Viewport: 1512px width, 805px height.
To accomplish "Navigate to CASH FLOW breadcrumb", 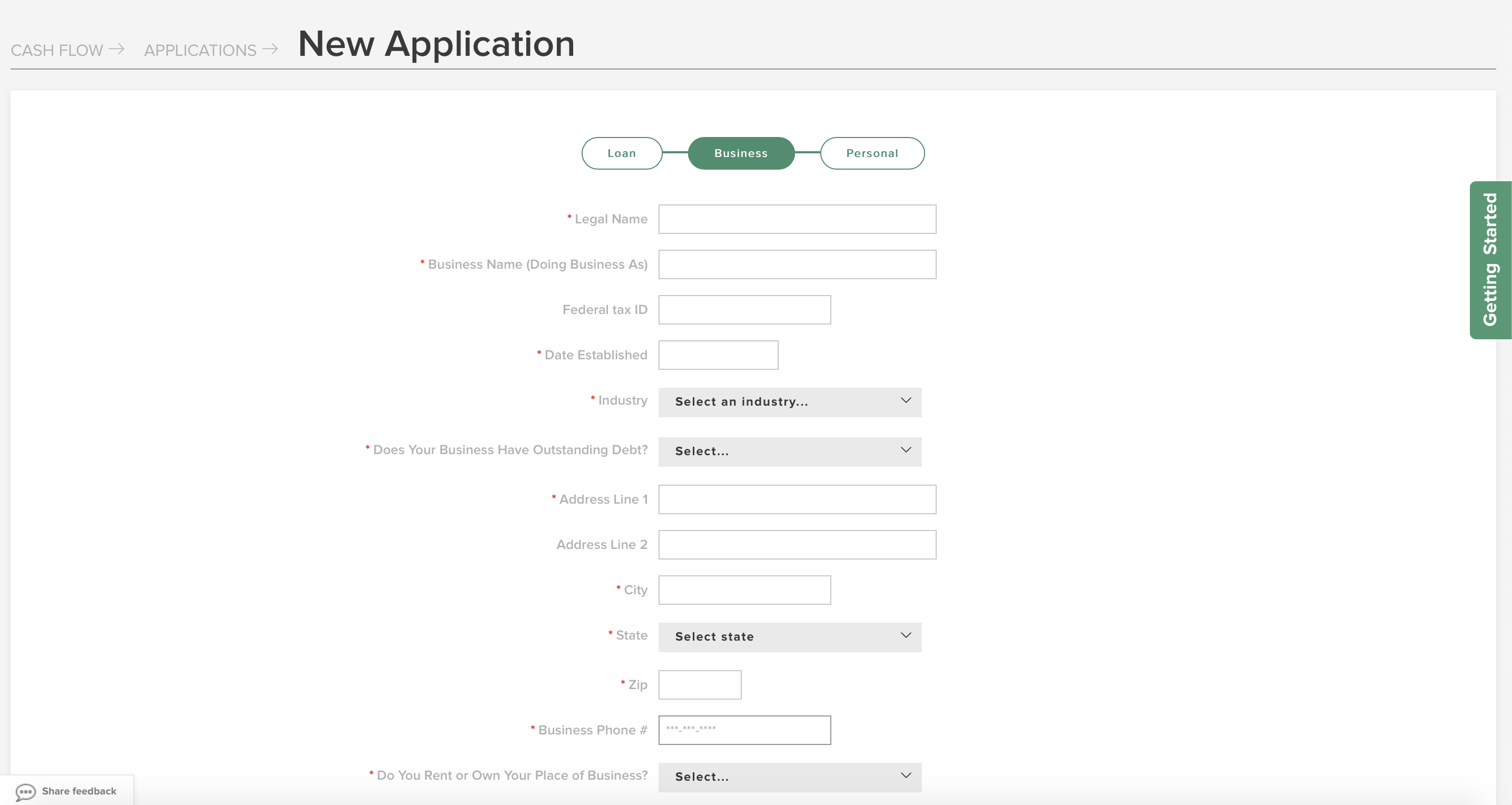I will coord(57,51).
